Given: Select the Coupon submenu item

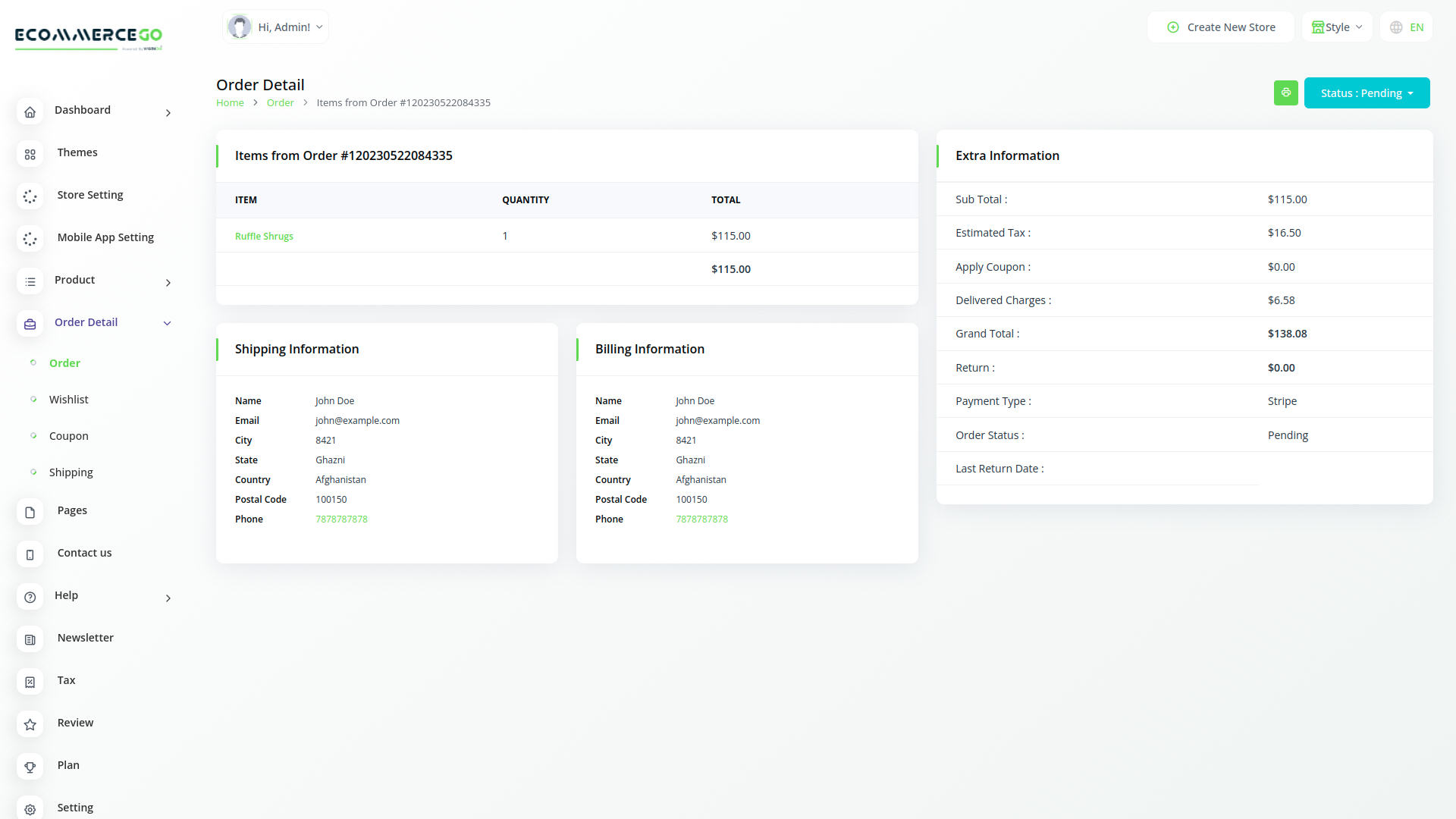Looking at the screenshot, I should [x=68, y=436].
